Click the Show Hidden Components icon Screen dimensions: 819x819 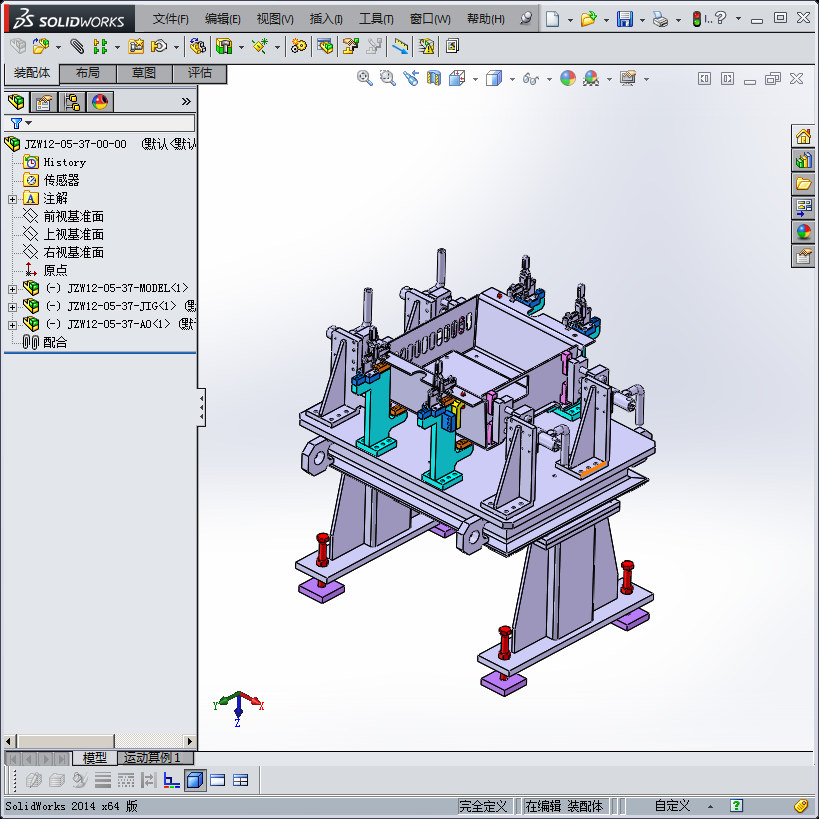[197, 46]
